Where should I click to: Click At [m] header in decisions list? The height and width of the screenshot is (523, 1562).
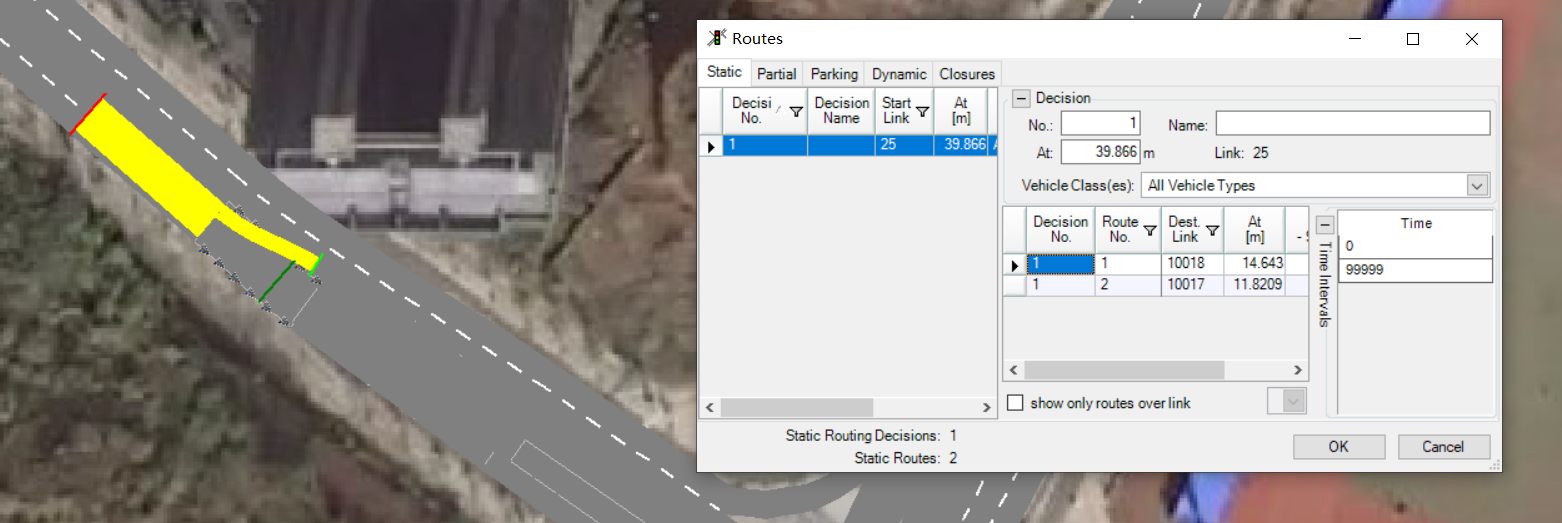pos(961,110)
